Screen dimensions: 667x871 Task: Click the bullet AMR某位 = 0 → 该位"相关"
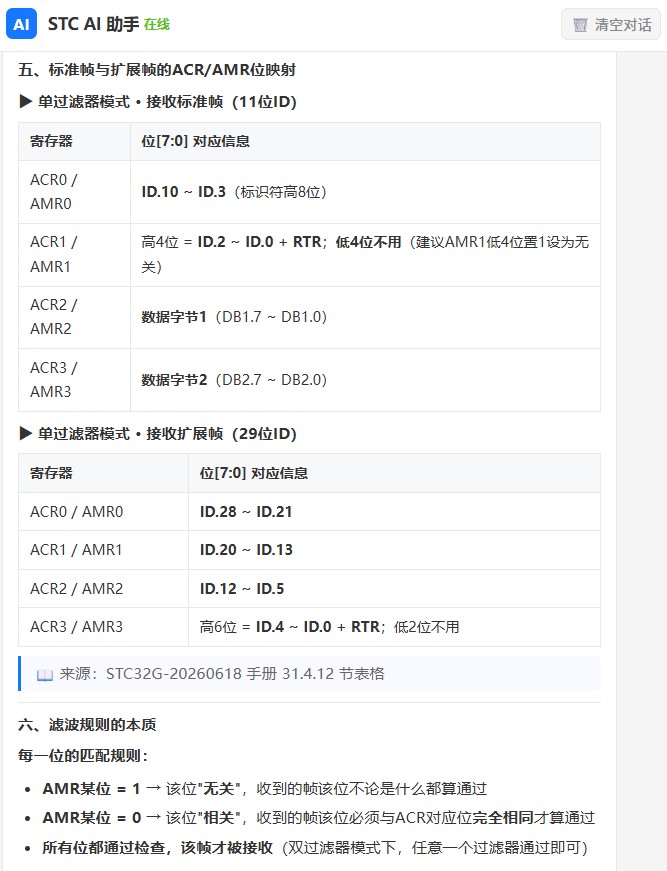pyautogui.click(x=319, y=818)
